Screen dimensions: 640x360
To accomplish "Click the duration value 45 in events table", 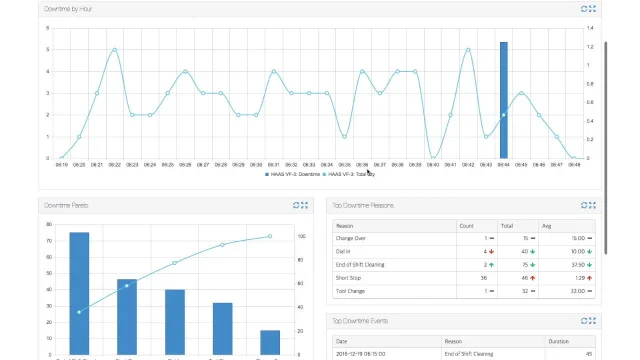I will coord(589,354).
